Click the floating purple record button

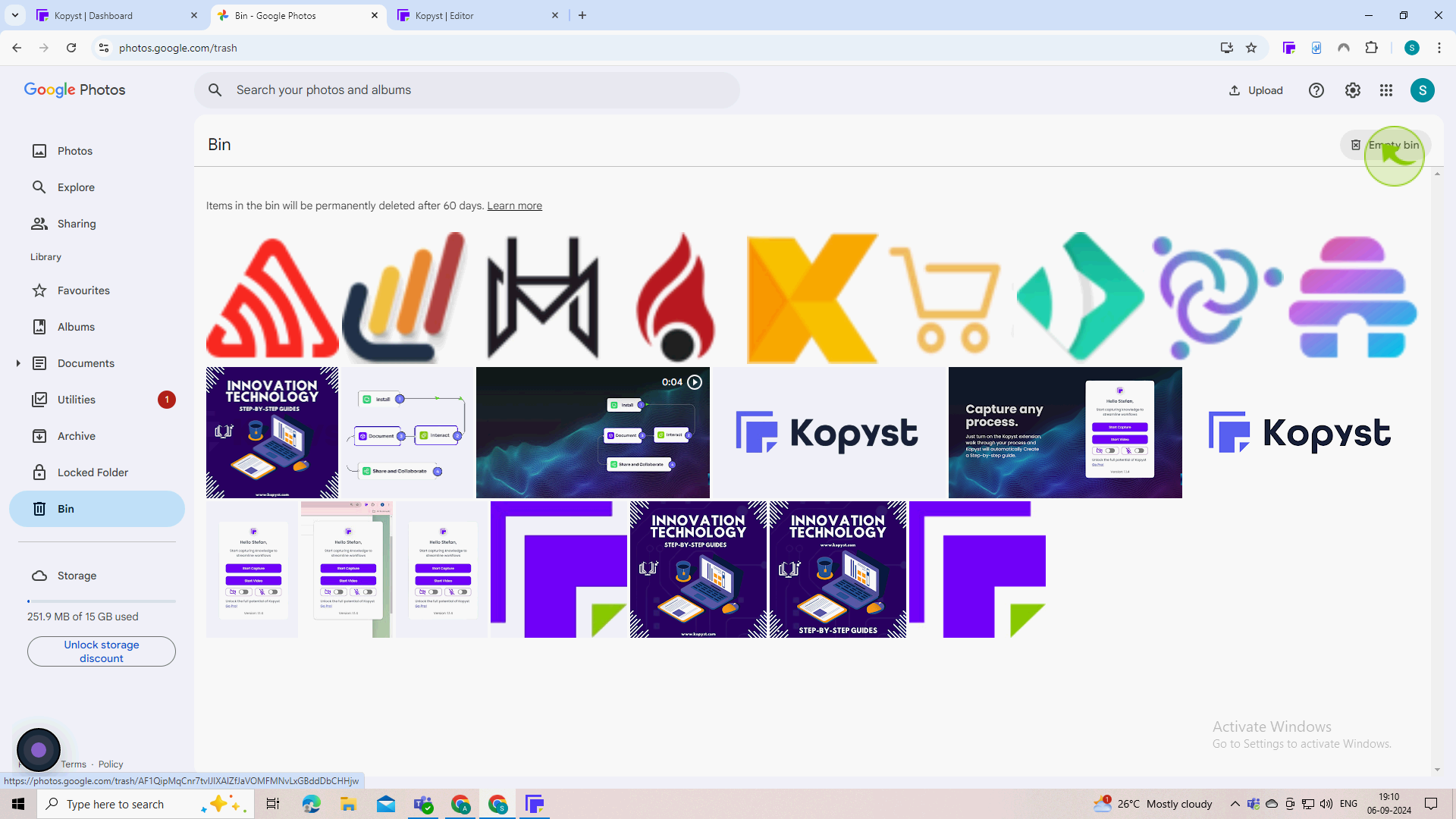pos(39,750)
